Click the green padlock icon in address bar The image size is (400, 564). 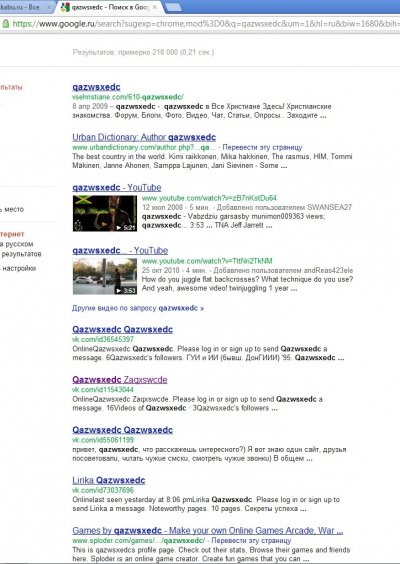[x=5, y=24]
